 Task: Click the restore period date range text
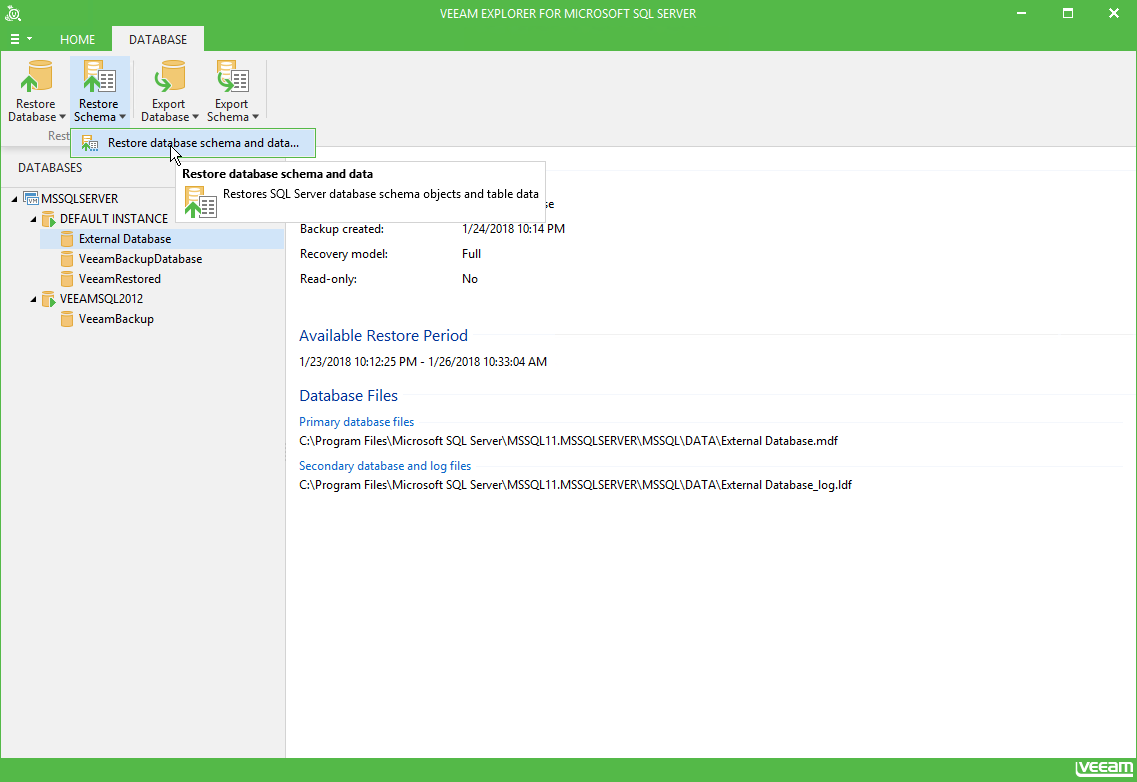coord(423,362)
